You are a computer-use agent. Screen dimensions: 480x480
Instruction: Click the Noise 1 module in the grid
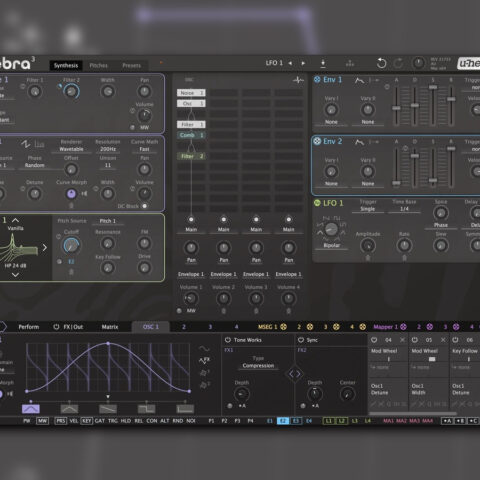pos(191,93)
